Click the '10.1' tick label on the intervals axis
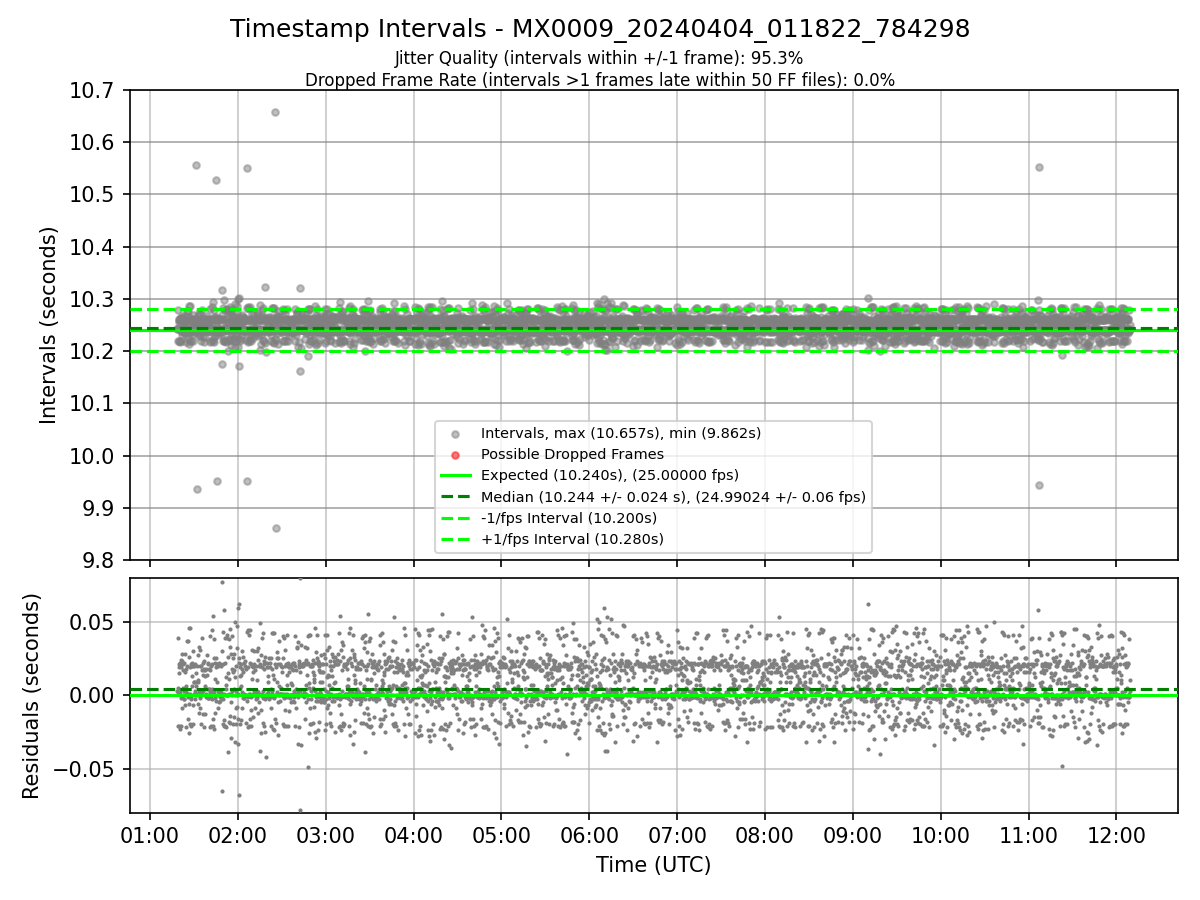Screen dimensions: 1200x900 pos(92,403)
